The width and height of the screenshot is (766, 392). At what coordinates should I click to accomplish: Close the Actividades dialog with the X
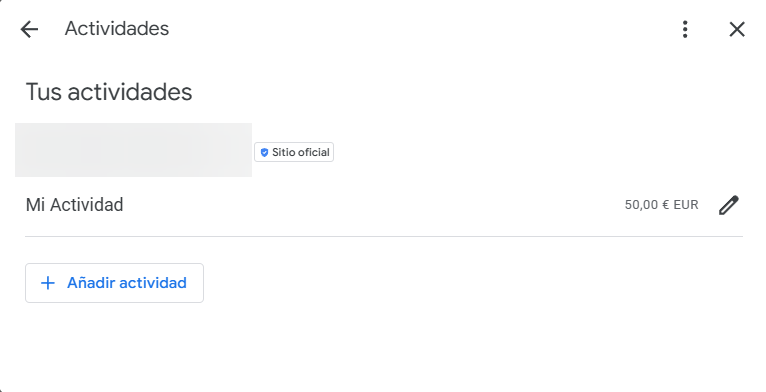[x=737, y=29]
